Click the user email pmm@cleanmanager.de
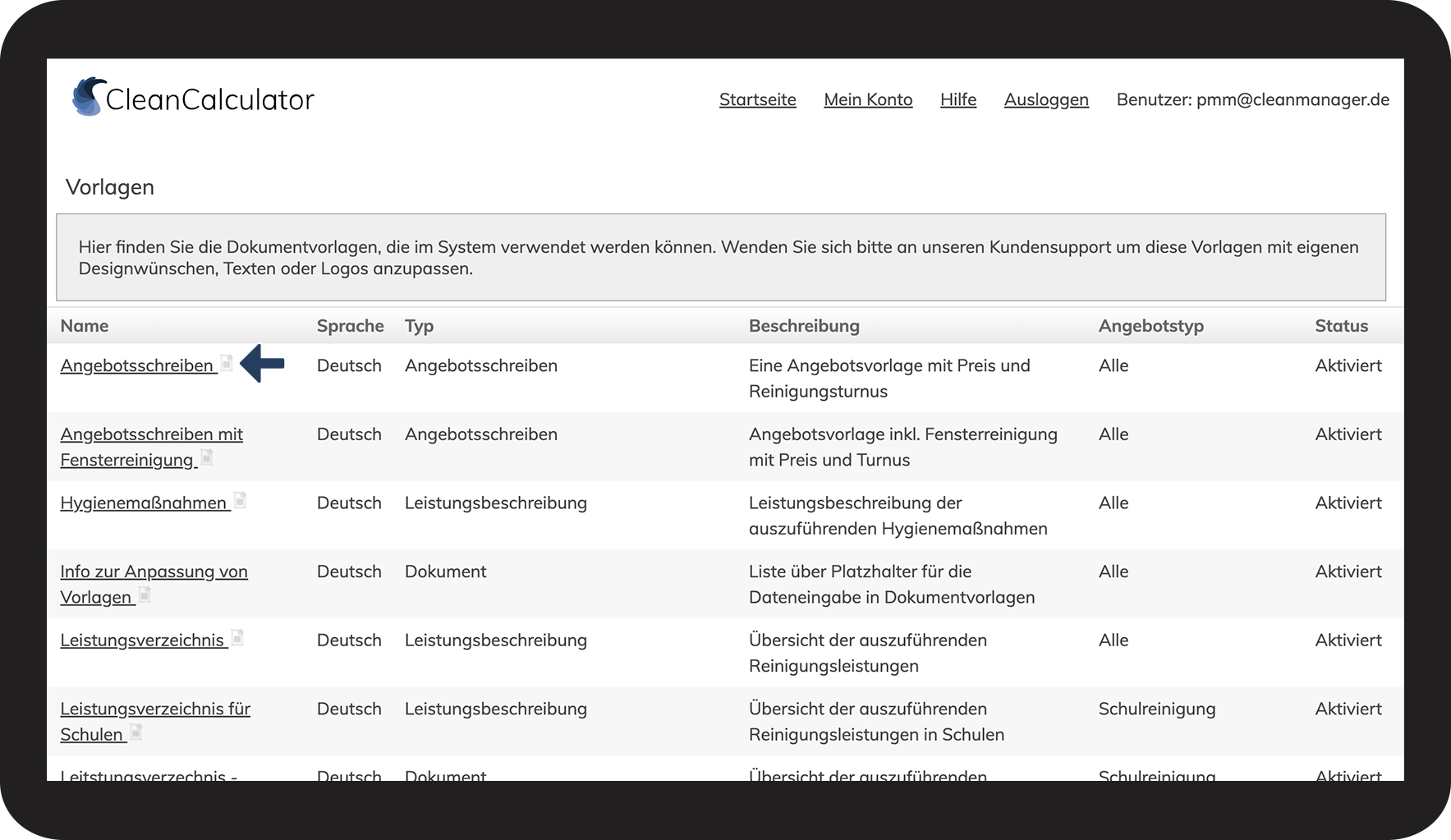The width and height of the screenshot is (1451, 840). point(1292,99)
